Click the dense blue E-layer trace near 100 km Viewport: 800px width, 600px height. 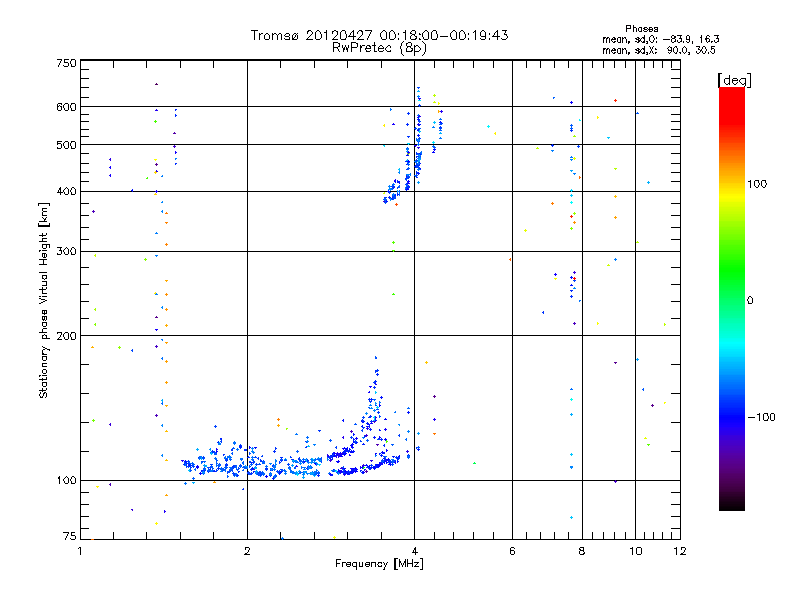tap(255, 465)
